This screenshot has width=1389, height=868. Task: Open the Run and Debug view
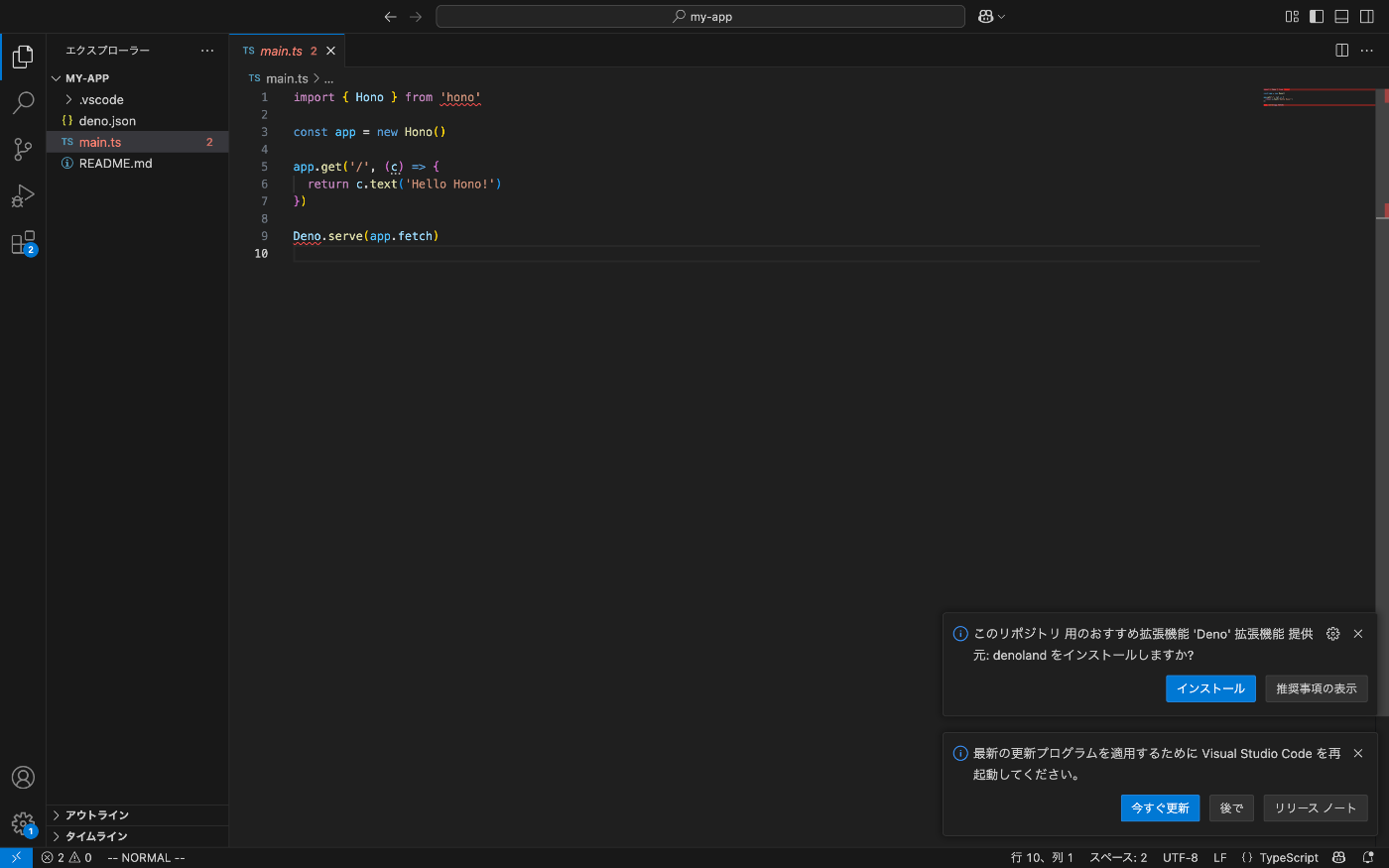pos(23,195)
